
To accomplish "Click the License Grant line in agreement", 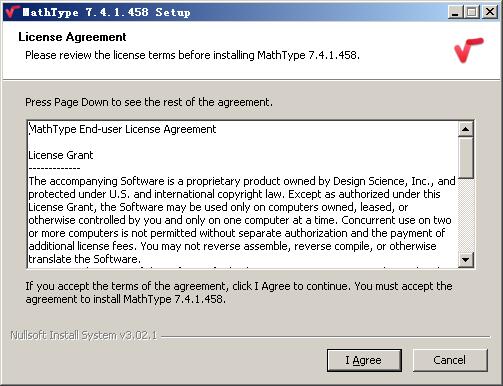I will [61, 155].
